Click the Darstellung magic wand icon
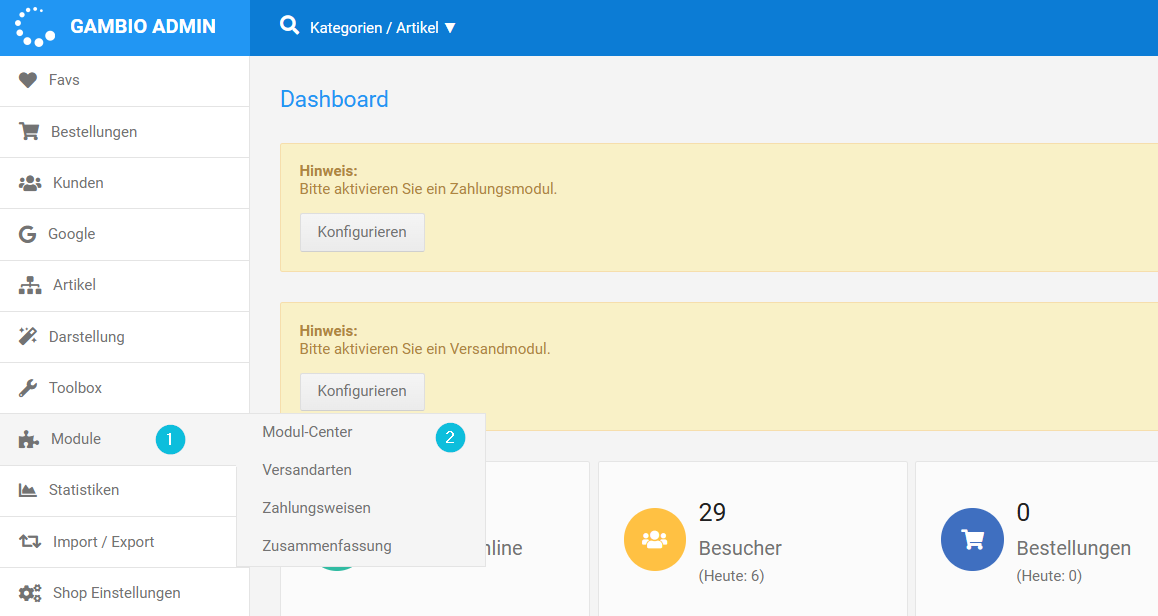 [x=28, y=336]
